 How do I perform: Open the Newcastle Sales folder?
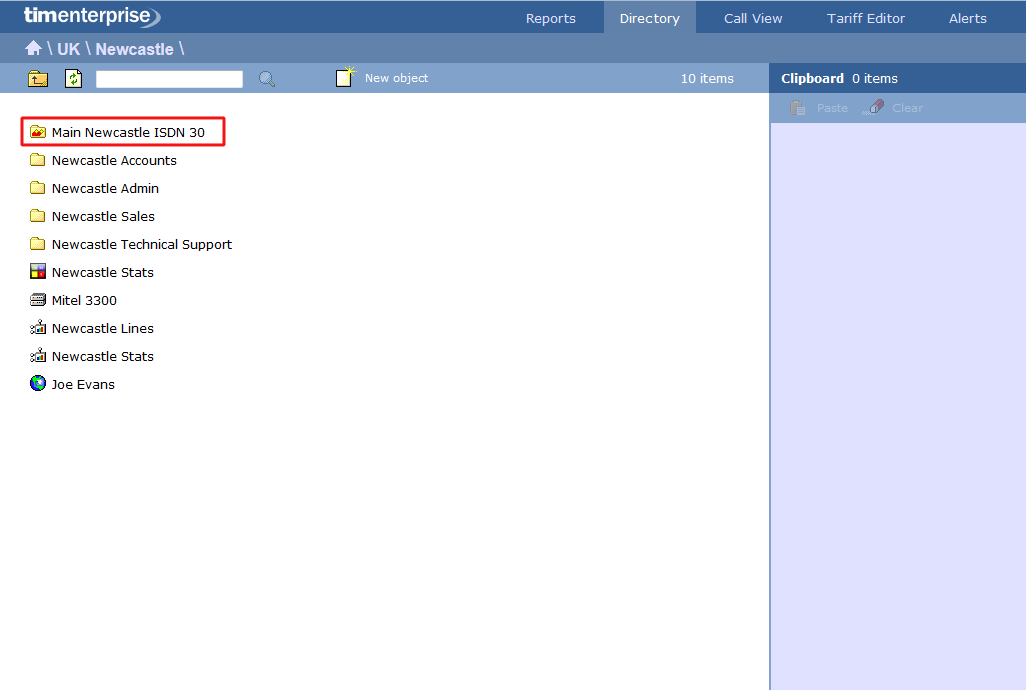tap(103, 216)
